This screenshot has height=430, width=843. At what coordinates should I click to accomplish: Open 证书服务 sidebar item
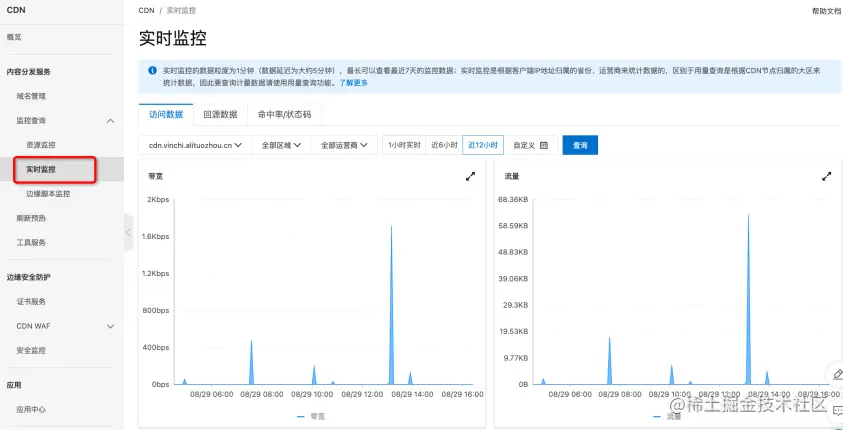pos(31,302)
